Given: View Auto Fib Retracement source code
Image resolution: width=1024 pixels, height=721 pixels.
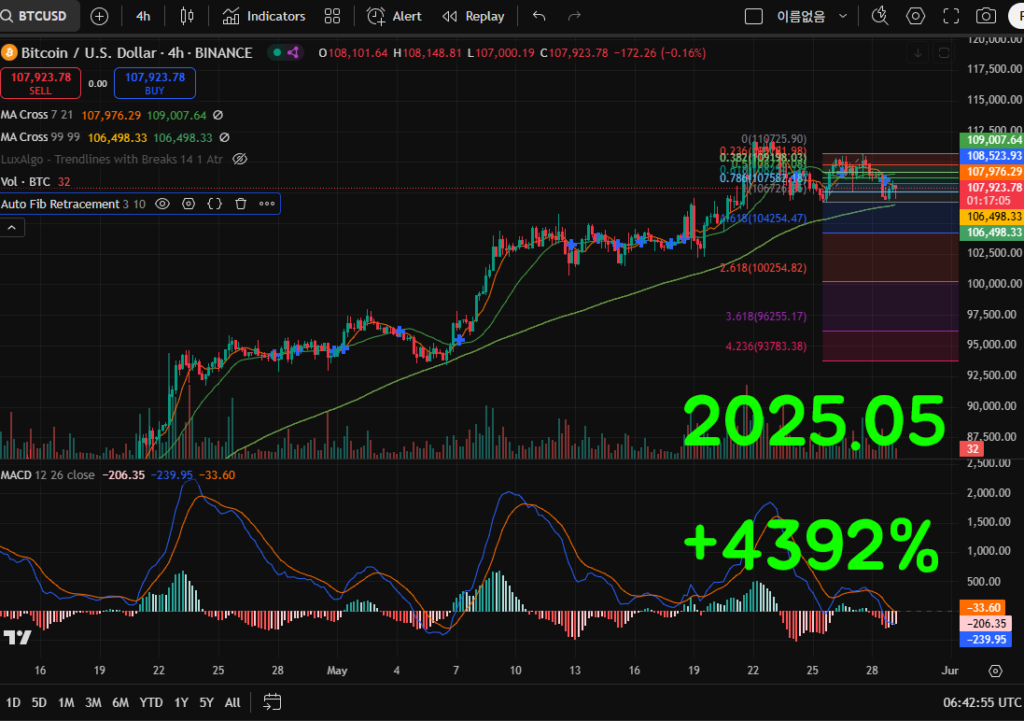Looking at the screenshot, I should click(x=215, y=204).
